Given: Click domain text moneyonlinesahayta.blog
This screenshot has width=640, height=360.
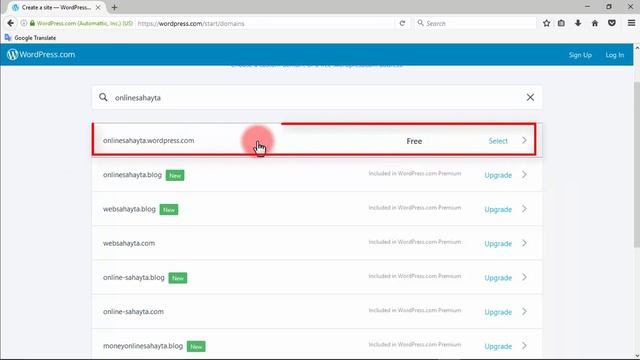Looking at the screenshot, I should [x=143, y=346].
